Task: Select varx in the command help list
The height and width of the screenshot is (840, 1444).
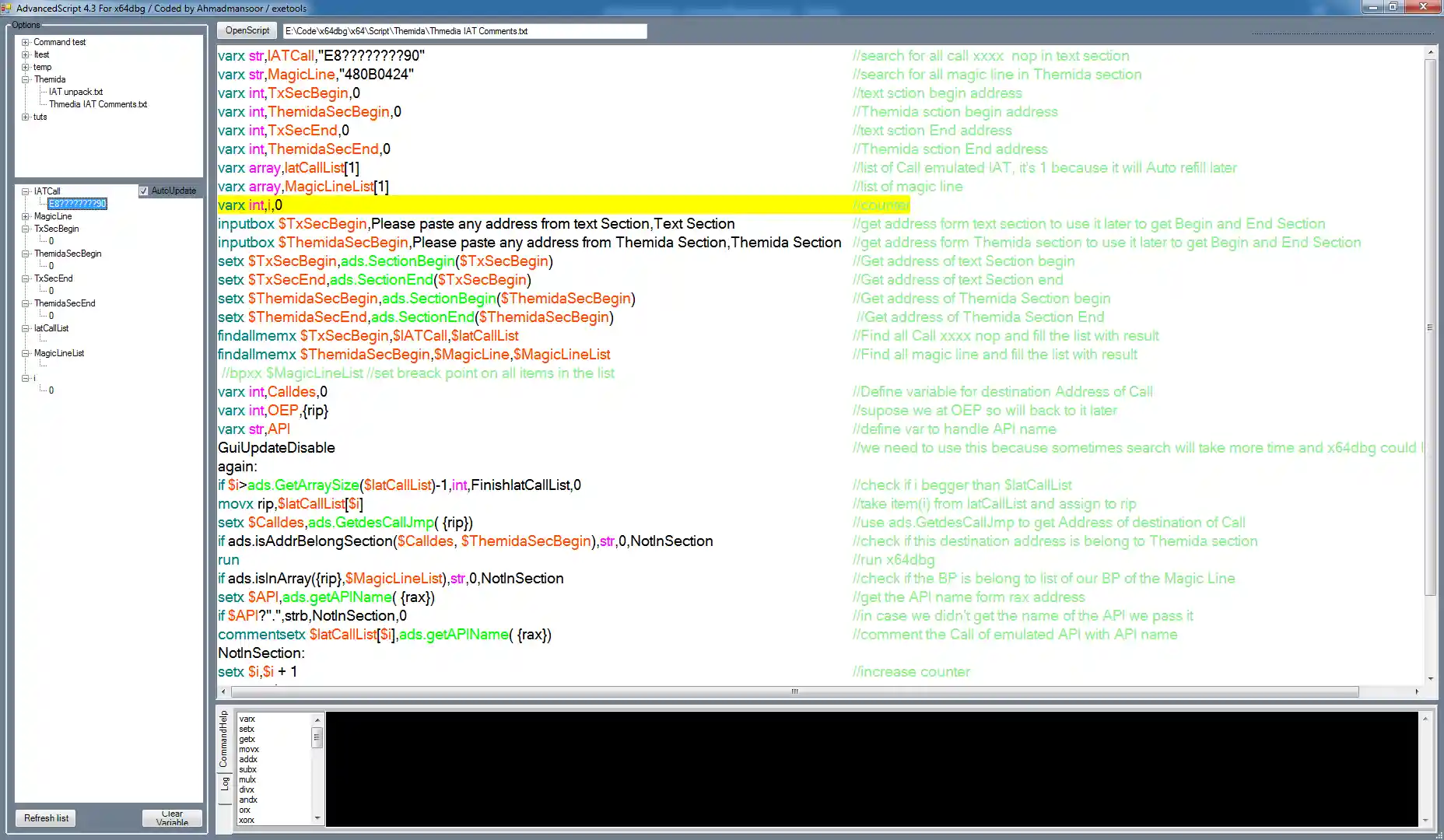Action: (246, 718)
